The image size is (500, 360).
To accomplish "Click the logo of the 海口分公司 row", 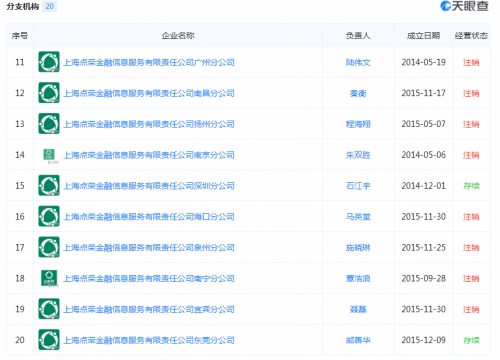I will 49,216.
